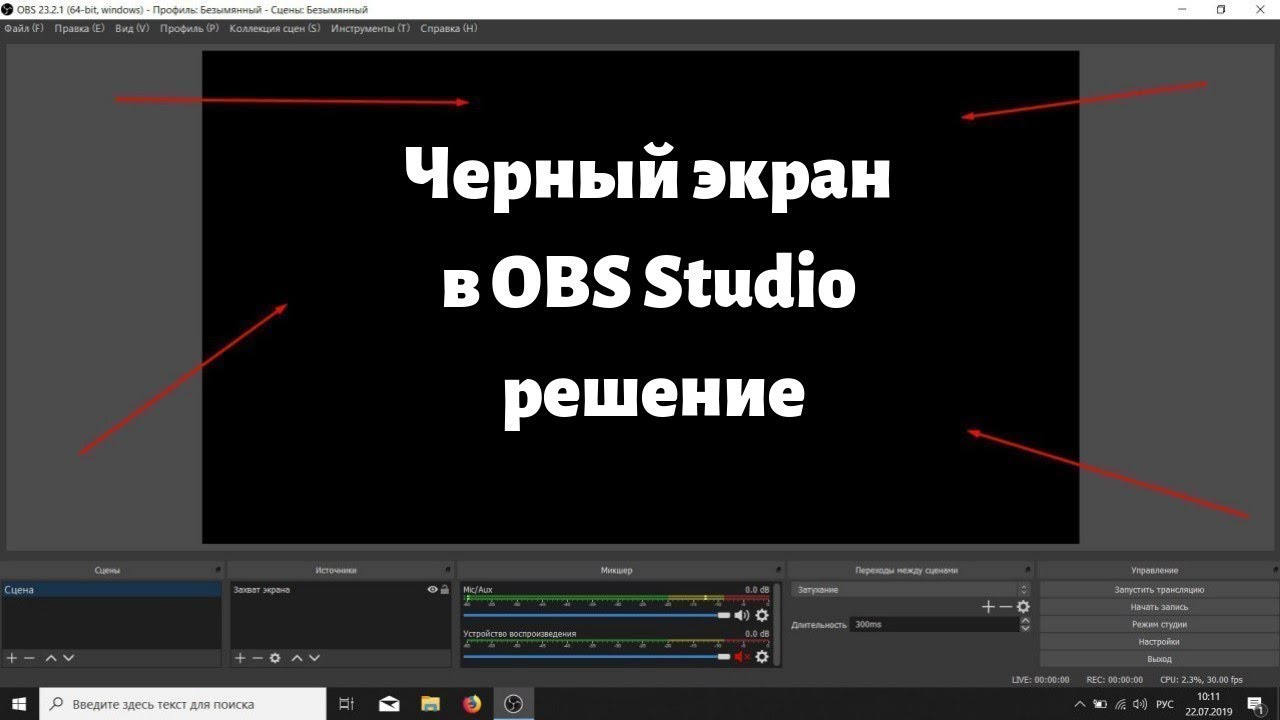Increase transition duration with up stepper arrow

tap(1025, 620)
